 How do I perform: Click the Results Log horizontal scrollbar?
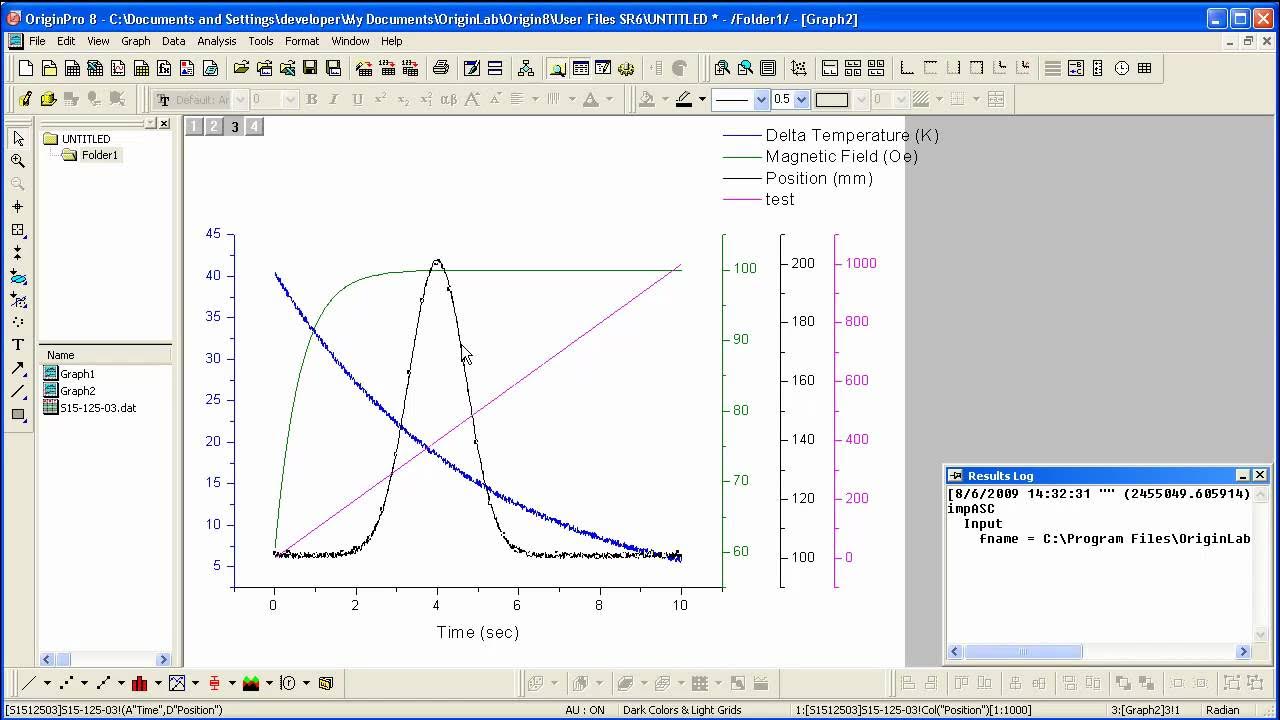(x=1099, y=651)
